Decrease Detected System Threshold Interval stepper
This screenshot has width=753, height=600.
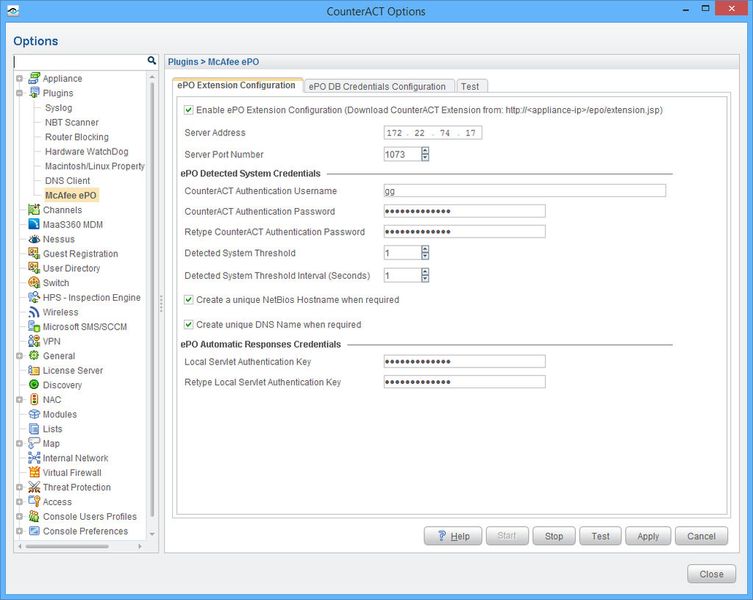tap(425, 279)
